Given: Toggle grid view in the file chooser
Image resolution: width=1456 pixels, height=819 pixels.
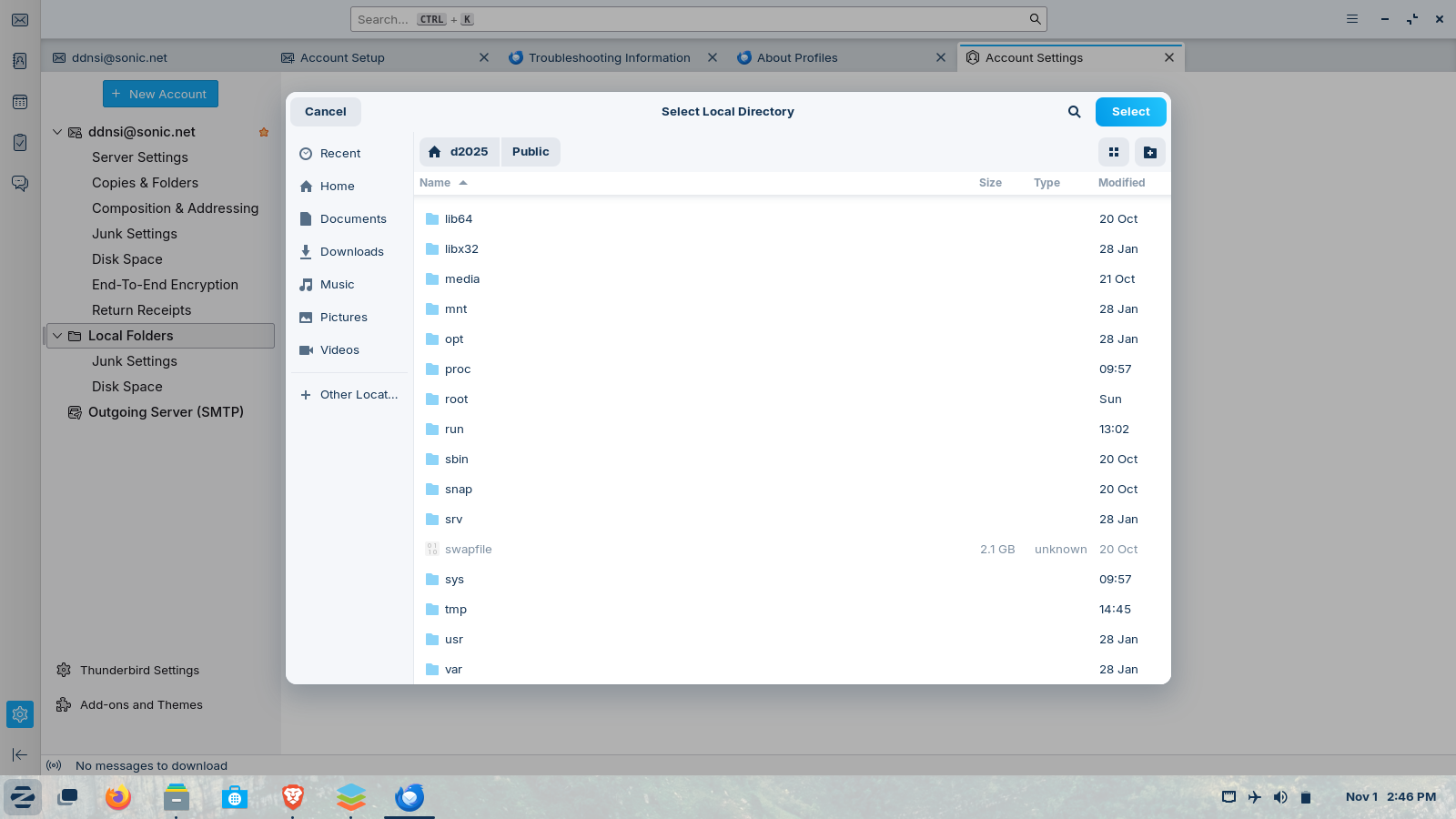Looking at the screenshot, I should tap(1113, 152).
